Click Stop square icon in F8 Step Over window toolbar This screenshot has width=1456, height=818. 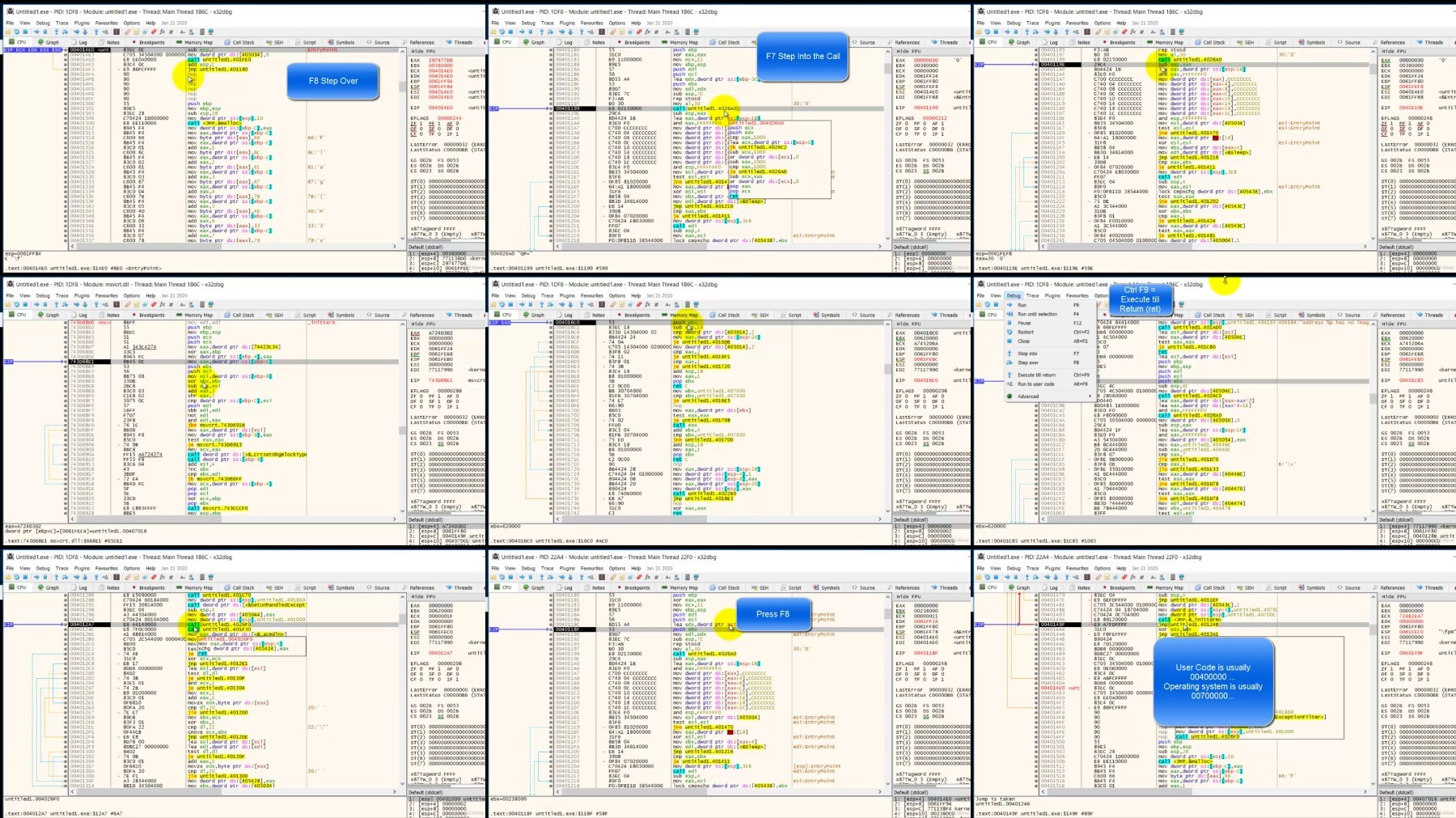[x=25, y=32]
